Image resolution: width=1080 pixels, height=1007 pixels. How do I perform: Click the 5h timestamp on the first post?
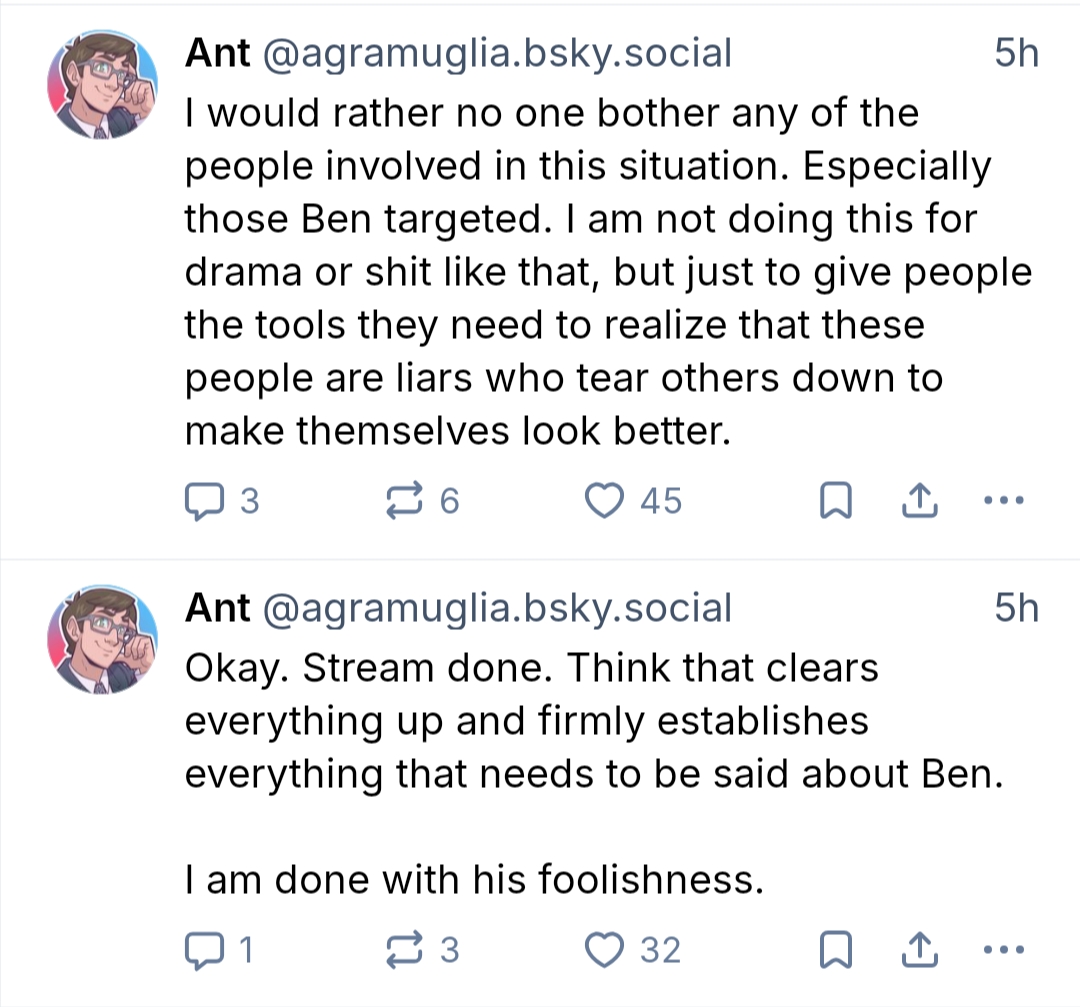click(x=1017, y=53)
